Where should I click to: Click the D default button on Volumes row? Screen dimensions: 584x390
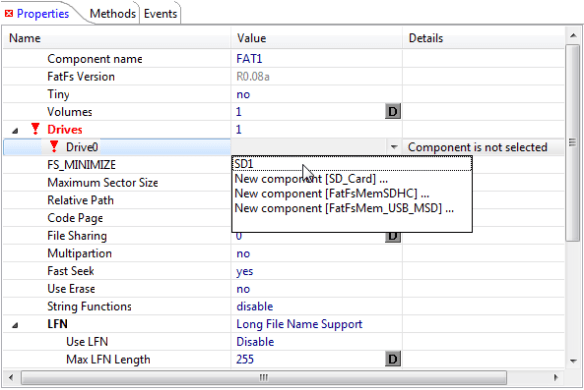click(x=393, y=112)
